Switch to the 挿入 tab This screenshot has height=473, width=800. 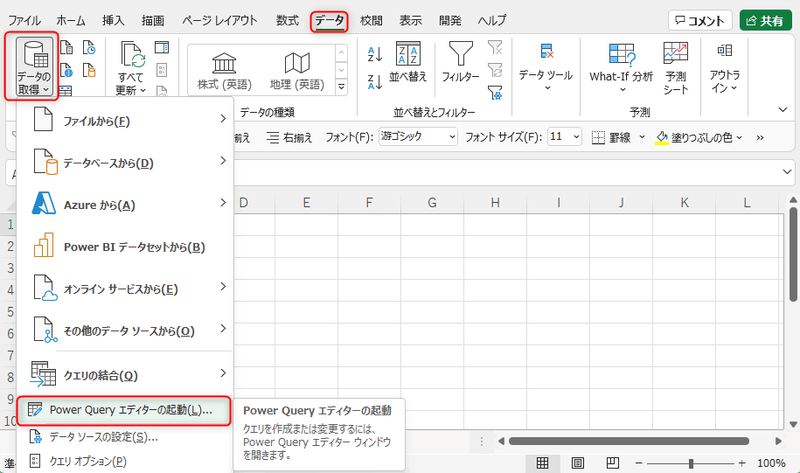pyautogui.click(x=113, y=20)
